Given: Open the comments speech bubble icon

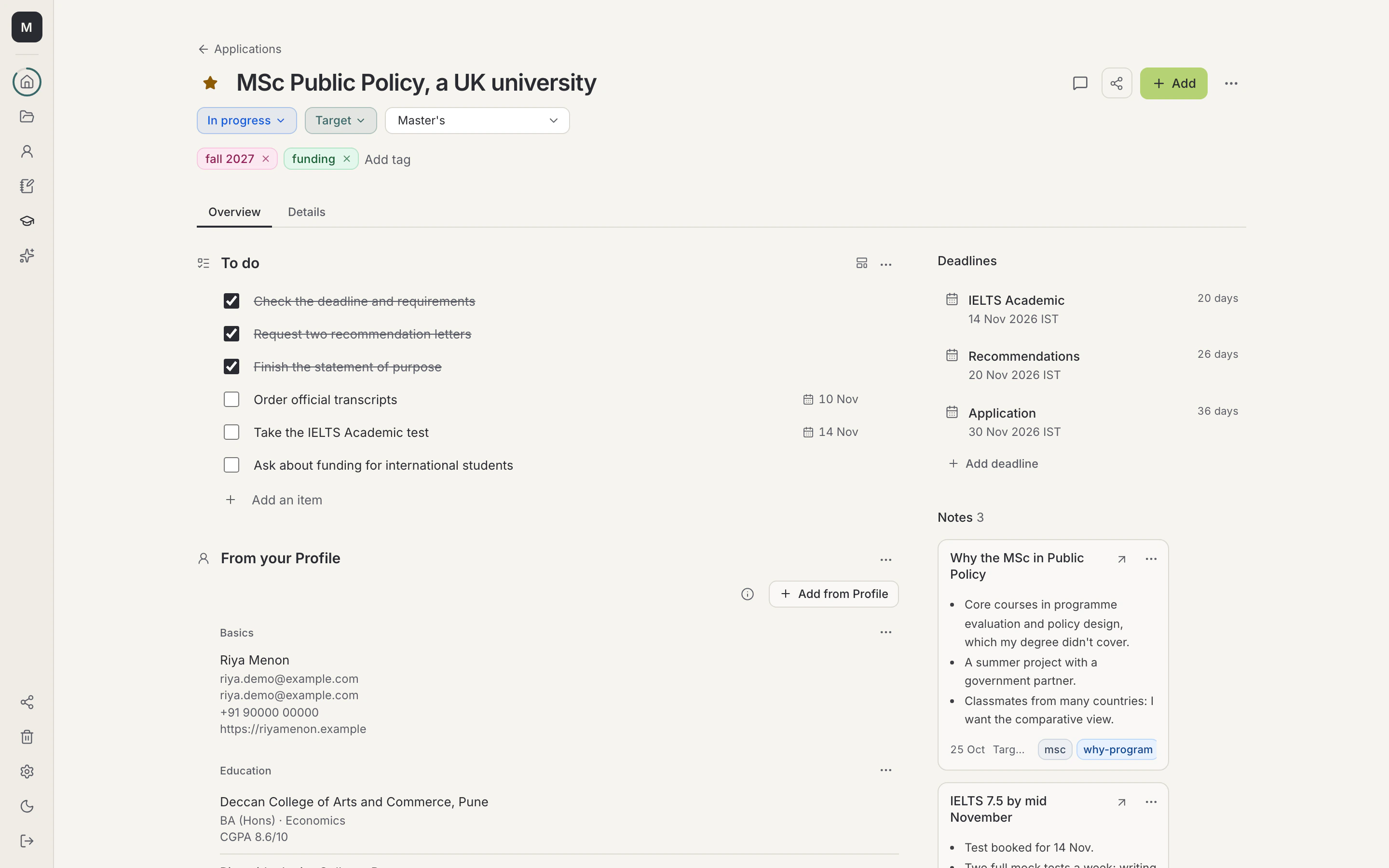Looking at the screenshot, I should tap(1080, 83).
